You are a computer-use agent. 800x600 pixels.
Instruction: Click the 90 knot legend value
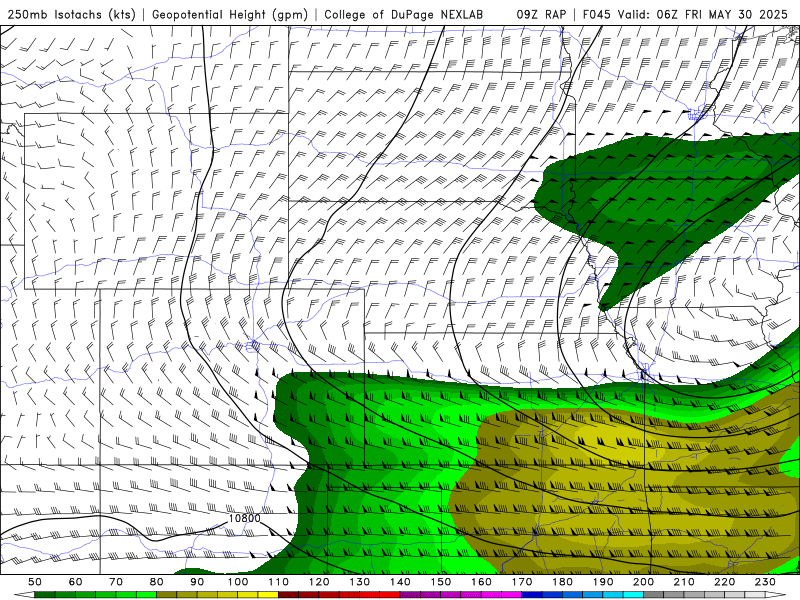(197, 582)
